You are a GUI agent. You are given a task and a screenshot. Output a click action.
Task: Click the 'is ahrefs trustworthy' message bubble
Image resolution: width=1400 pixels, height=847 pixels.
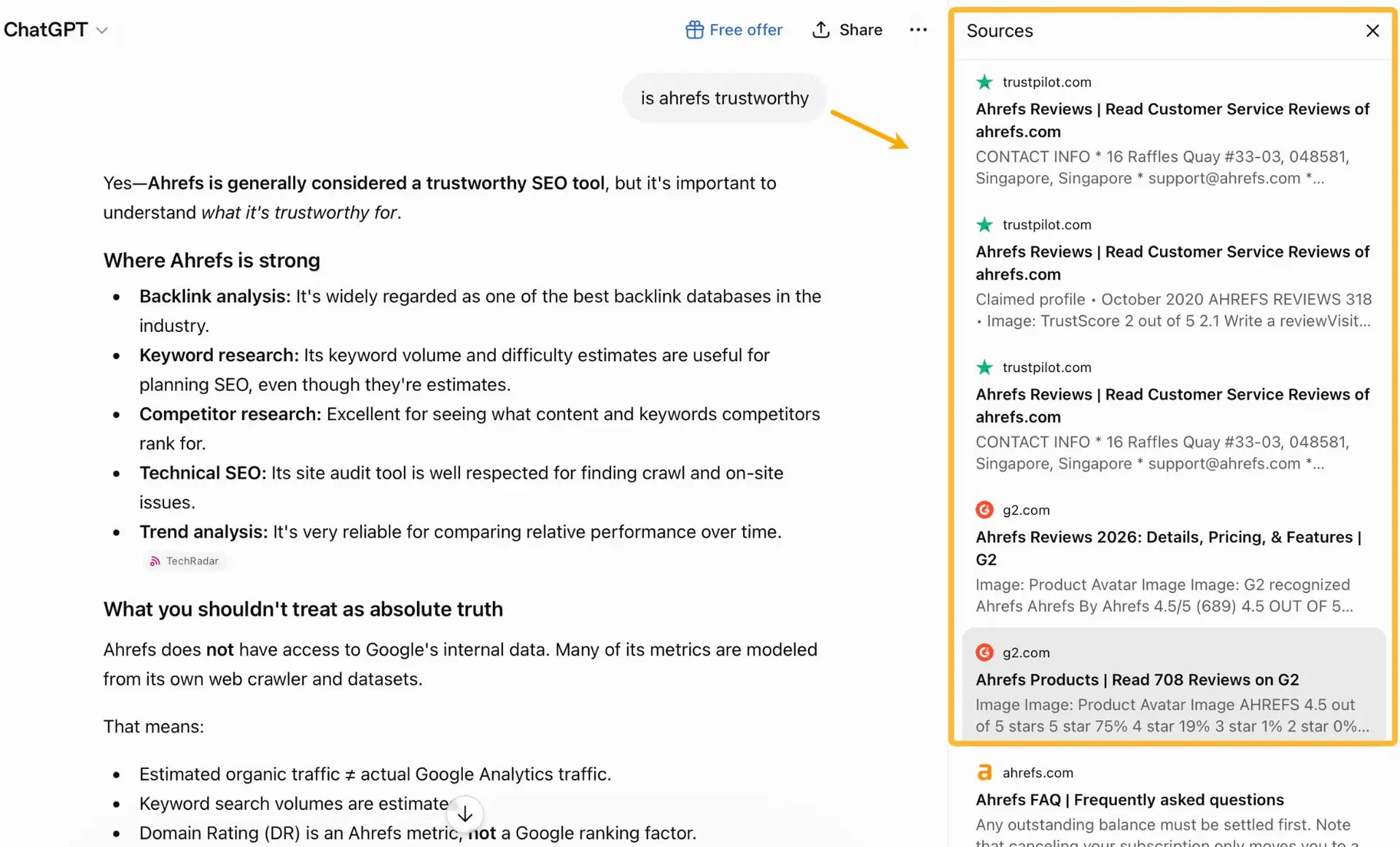(x=725, y=98)
